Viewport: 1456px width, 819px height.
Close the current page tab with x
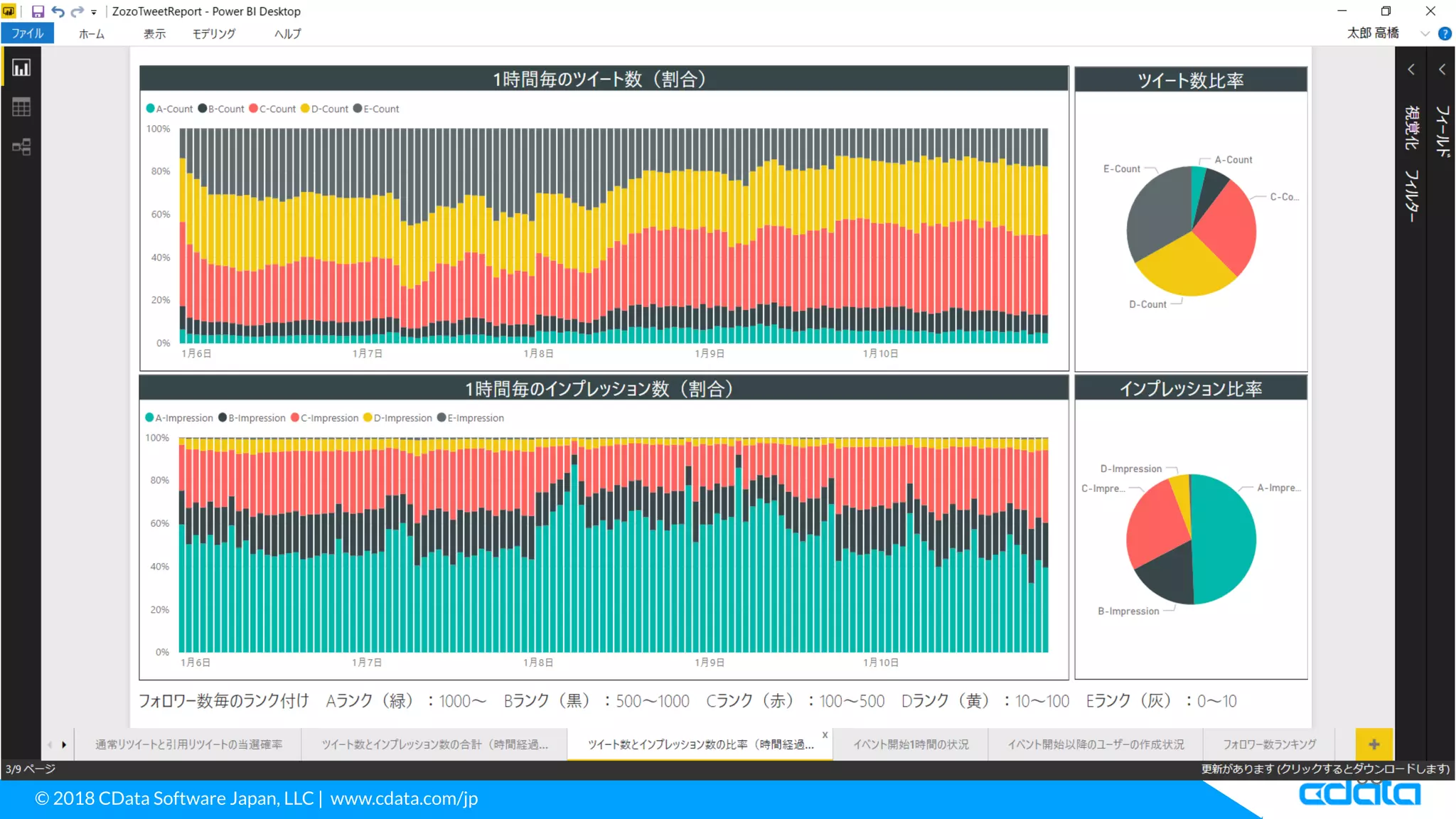point(825,735)
